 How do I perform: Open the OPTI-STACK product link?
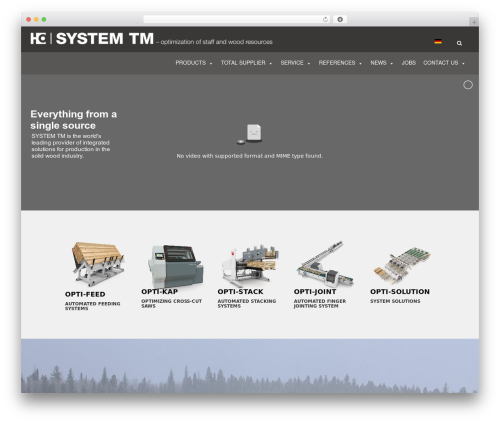point(240,292)
